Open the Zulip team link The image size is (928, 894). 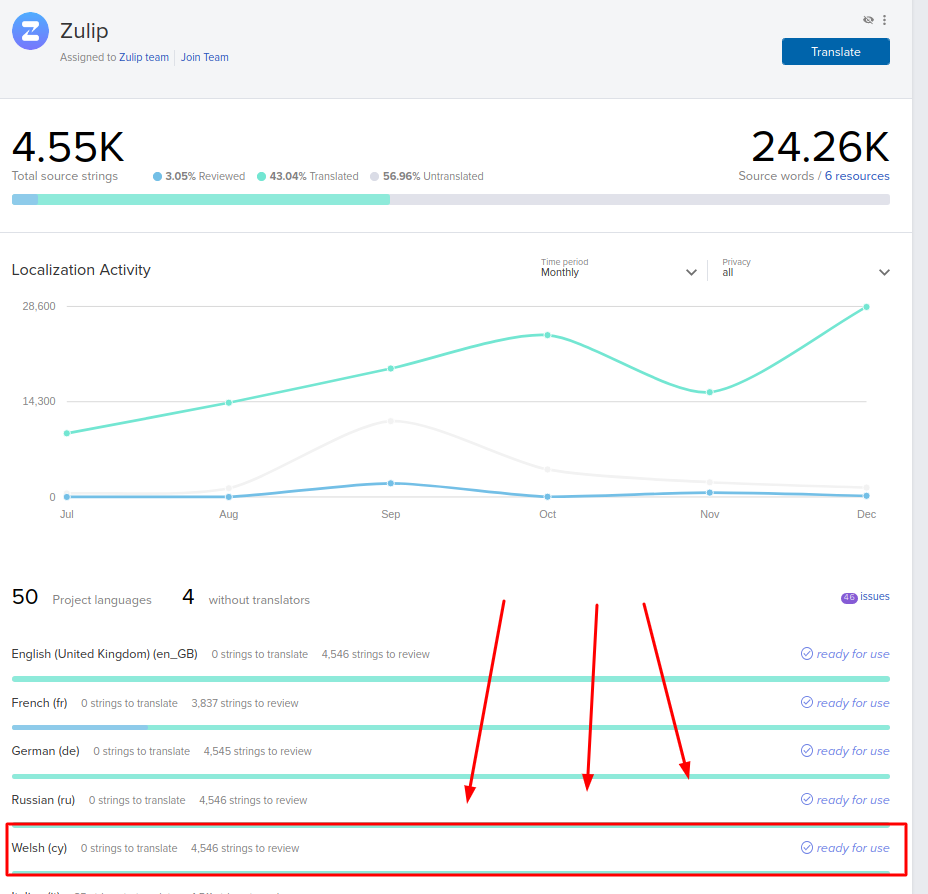point(144,58)
